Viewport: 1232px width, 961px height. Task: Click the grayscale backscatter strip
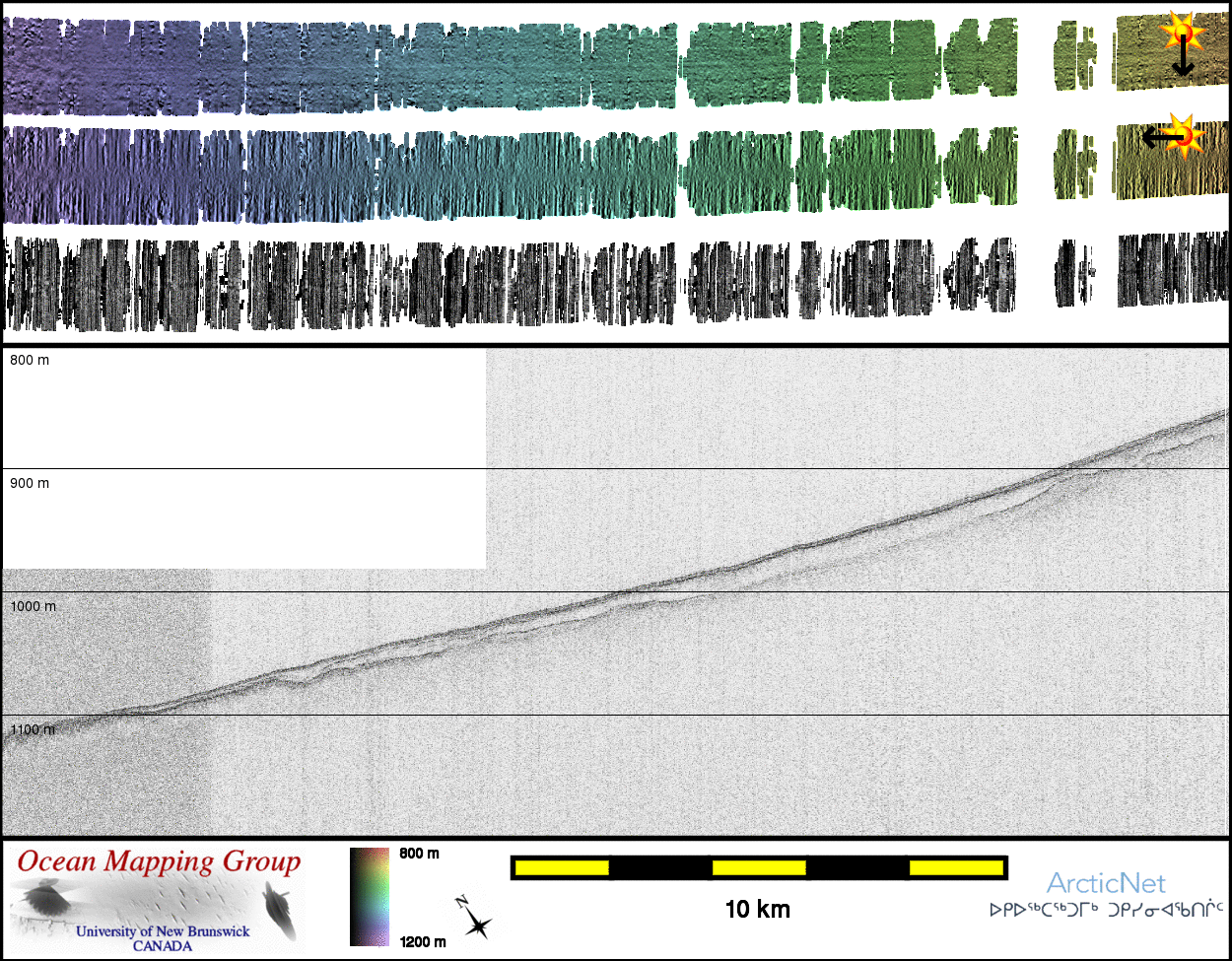(493, 283)
